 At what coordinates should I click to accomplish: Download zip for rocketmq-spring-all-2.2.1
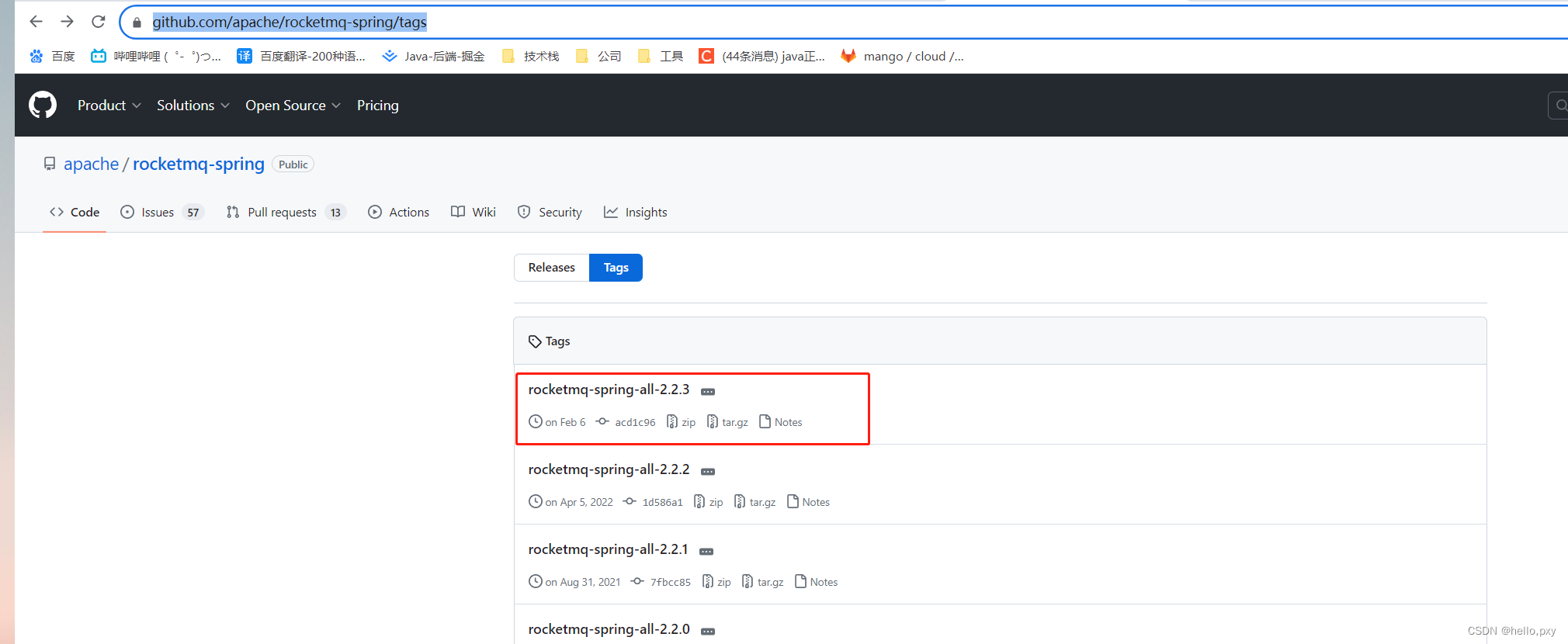[x=716, y=582]
